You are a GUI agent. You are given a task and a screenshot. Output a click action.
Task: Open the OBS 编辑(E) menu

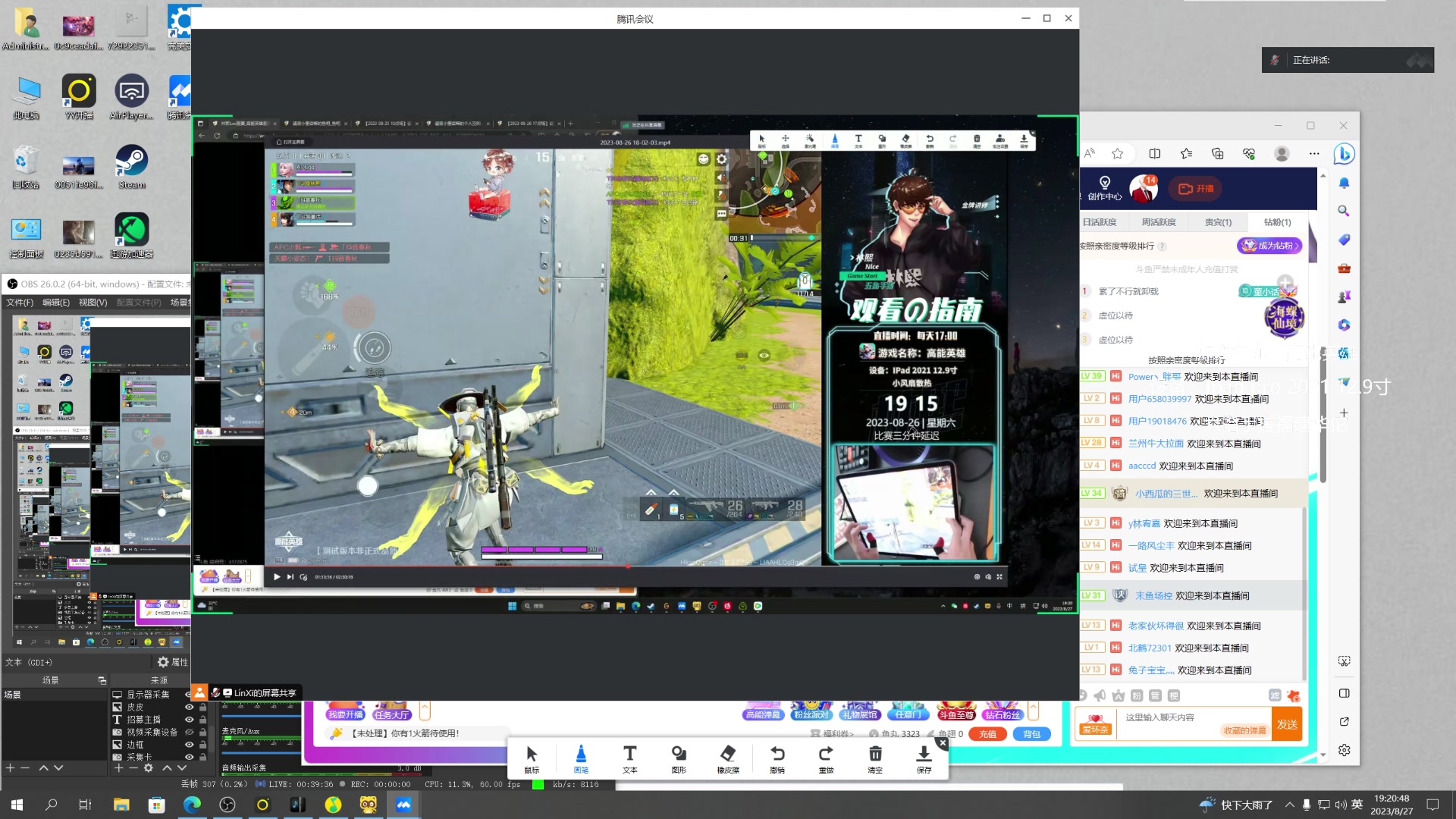coord(56,302)
